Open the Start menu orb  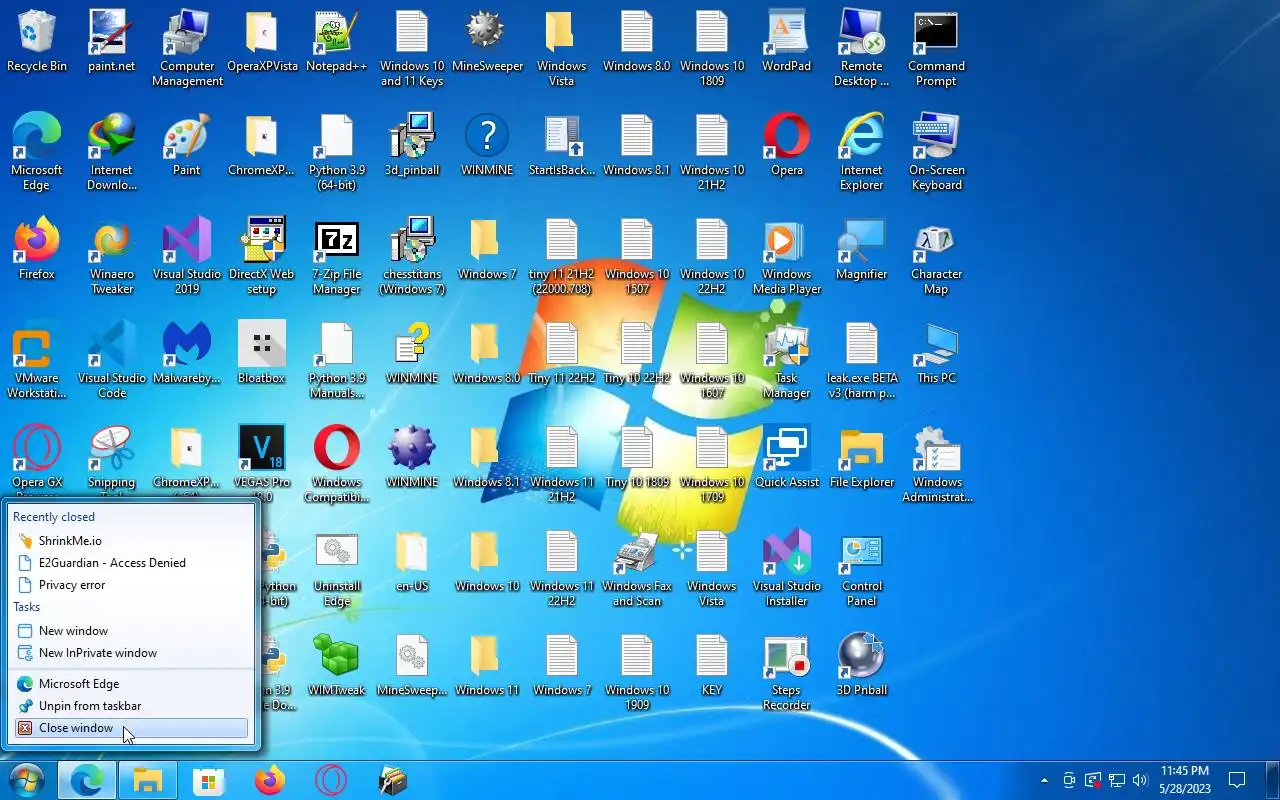tap(26, 780)
